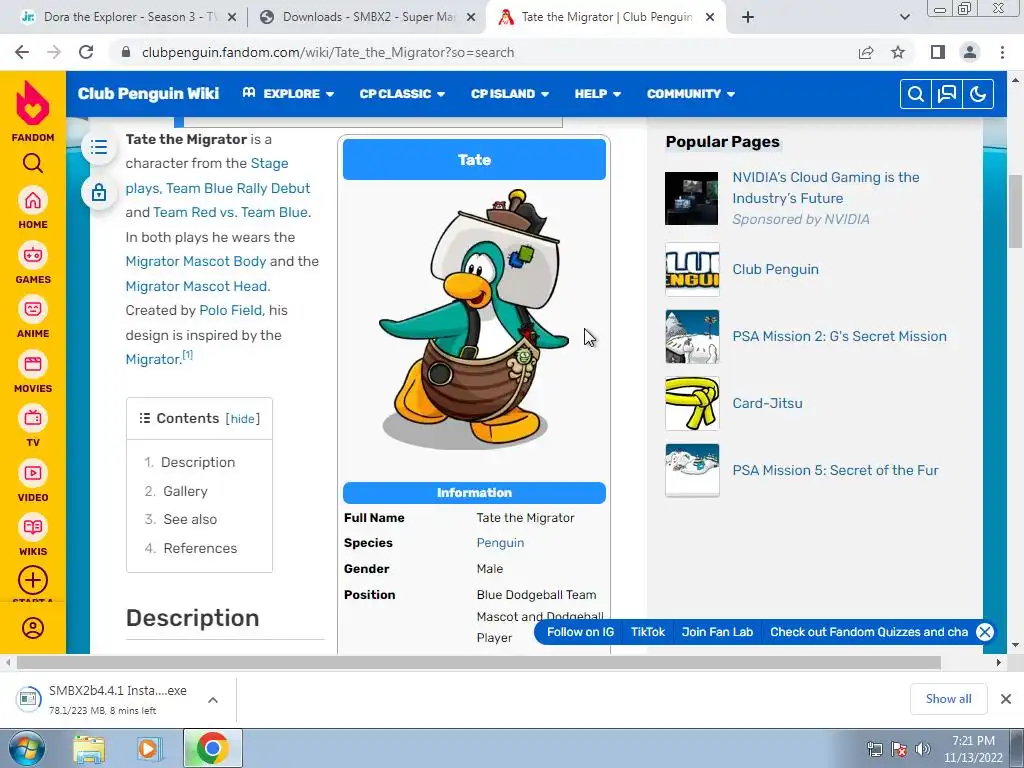
Task: Open download item options chevron
Action: coord(213,699)
